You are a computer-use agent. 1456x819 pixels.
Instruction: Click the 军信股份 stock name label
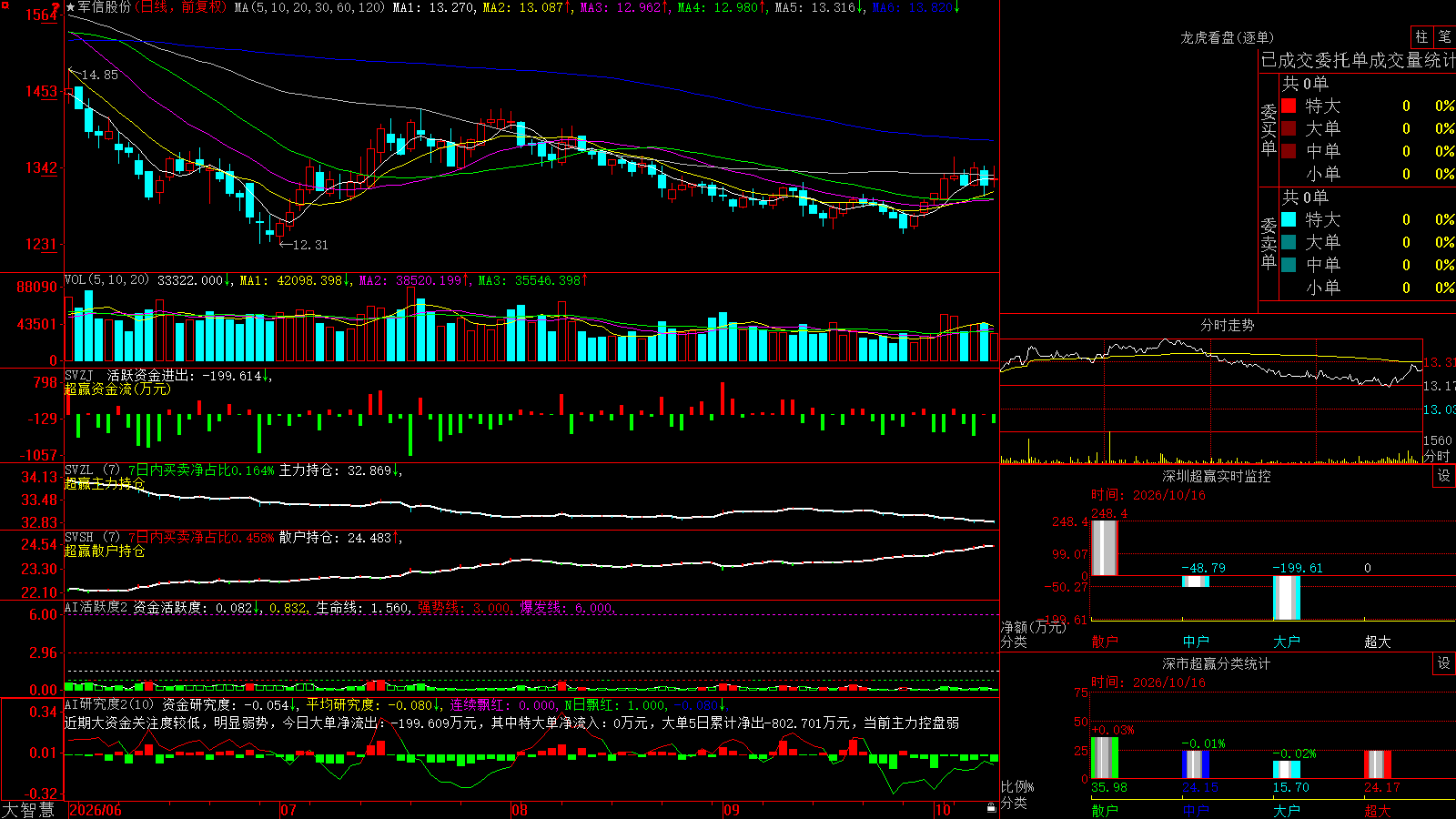[x=105, y=7]
